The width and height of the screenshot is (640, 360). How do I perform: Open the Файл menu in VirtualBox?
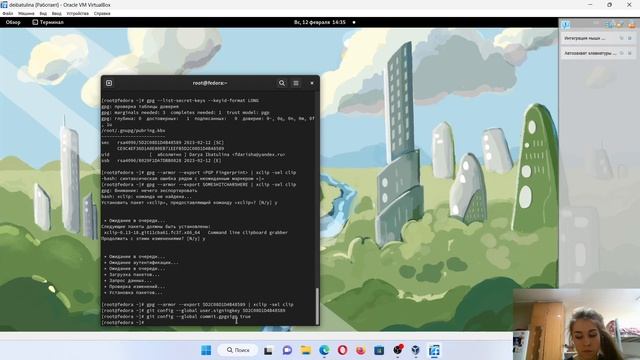(7, 13)
